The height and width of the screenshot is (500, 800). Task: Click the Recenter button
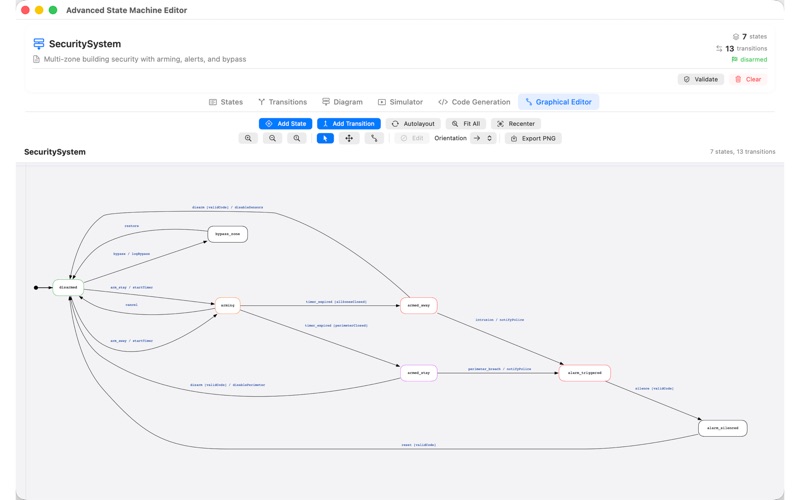pos(516,123)
